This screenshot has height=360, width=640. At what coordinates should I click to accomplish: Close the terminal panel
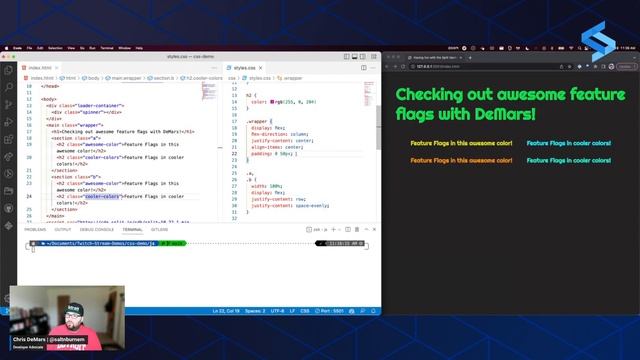coord(374,229)
